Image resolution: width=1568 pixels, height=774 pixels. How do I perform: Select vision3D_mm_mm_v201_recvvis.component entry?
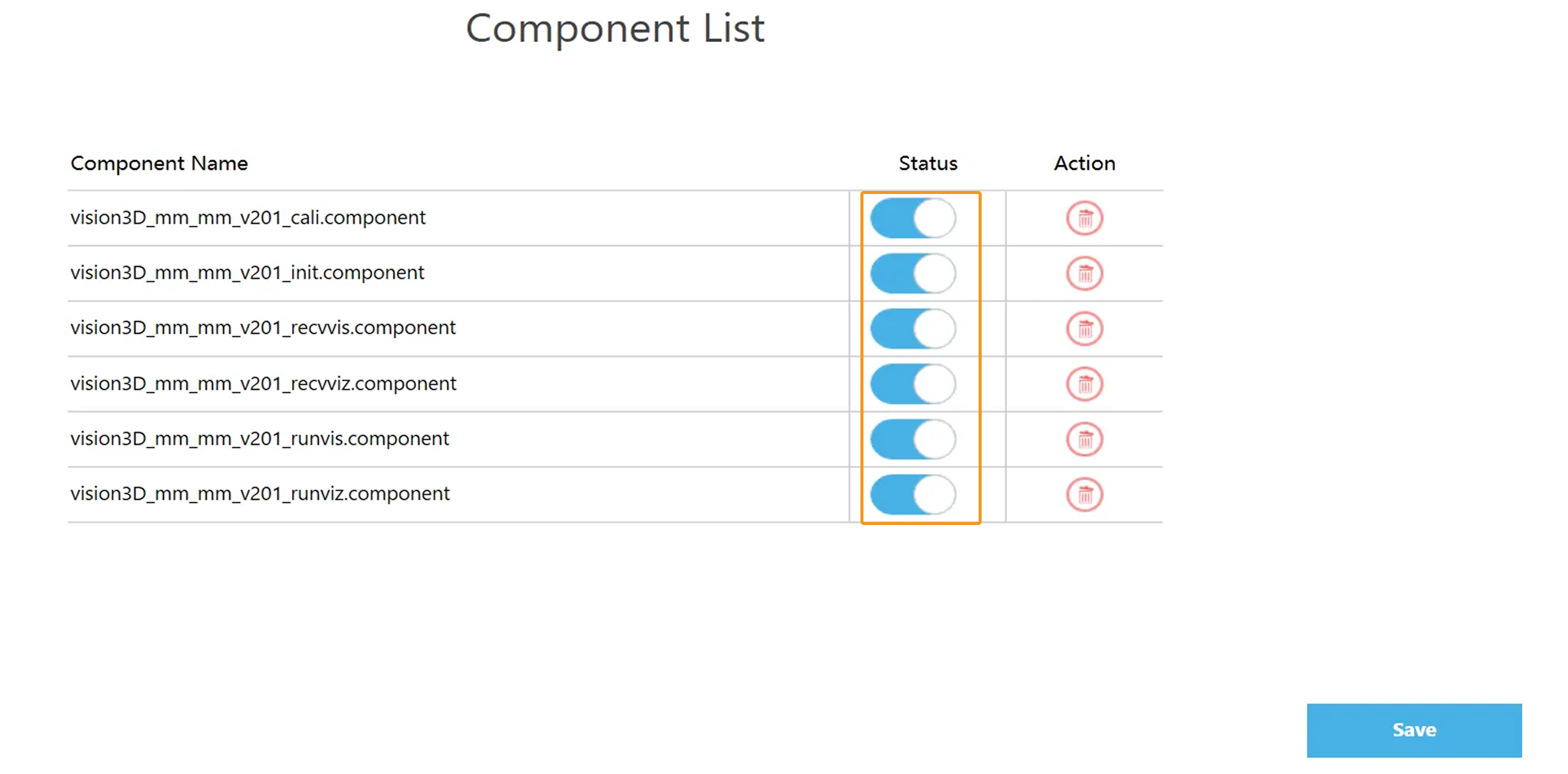tap(262, 327)
